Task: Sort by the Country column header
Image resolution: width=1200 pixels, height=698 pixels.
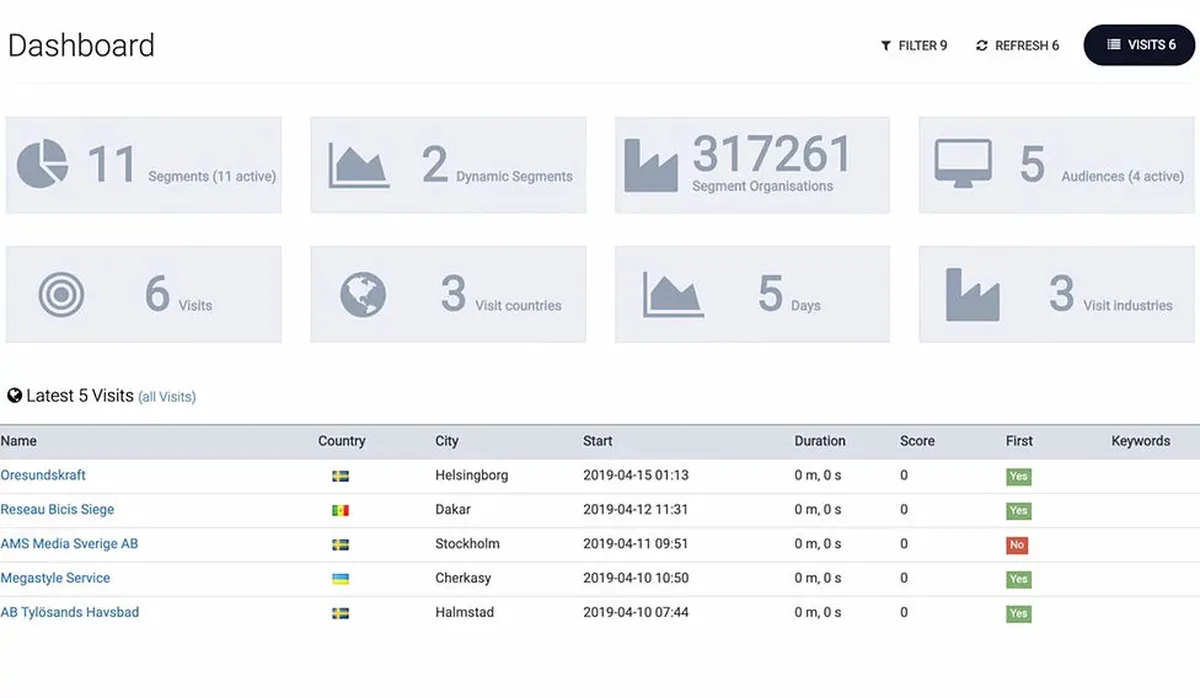Action: pyautogui.click(x=342, y=441)
